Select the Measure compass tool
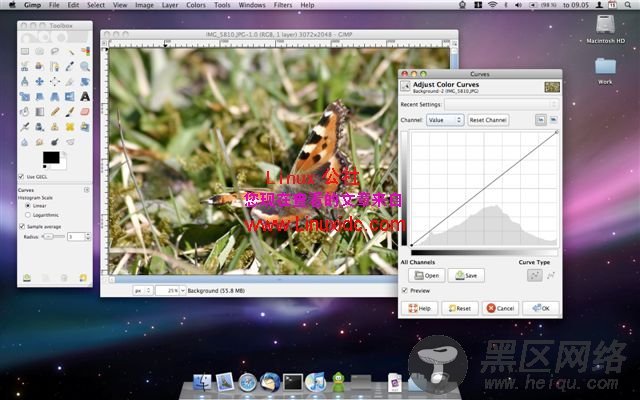Viewport: 640px width, 400px height. point(25,82)
